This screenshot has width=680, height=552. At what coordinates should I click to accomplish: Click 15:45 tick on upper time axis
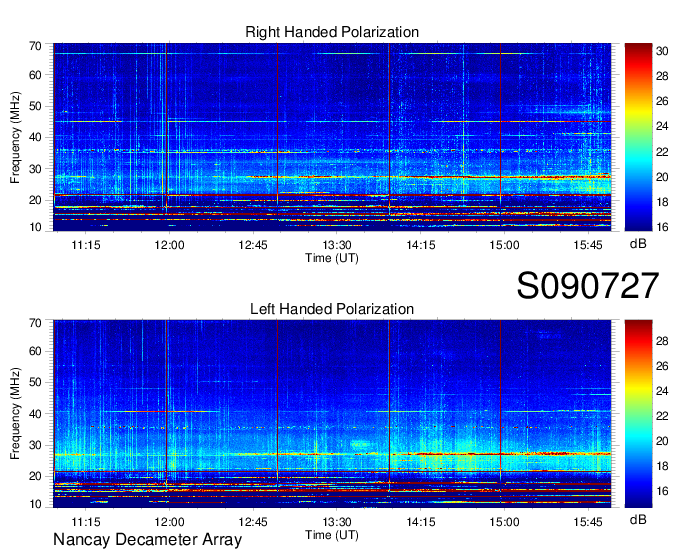pos(588,245)
